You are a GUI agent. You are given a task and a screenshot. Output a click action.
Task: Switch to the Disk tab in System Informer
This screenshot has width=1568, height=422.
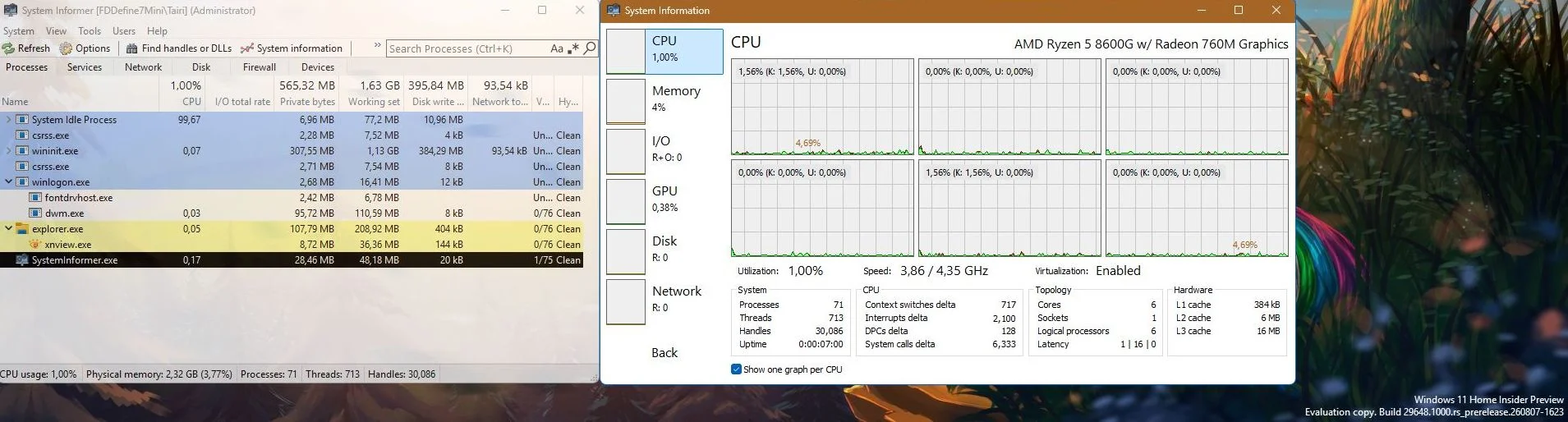(201, 67)
